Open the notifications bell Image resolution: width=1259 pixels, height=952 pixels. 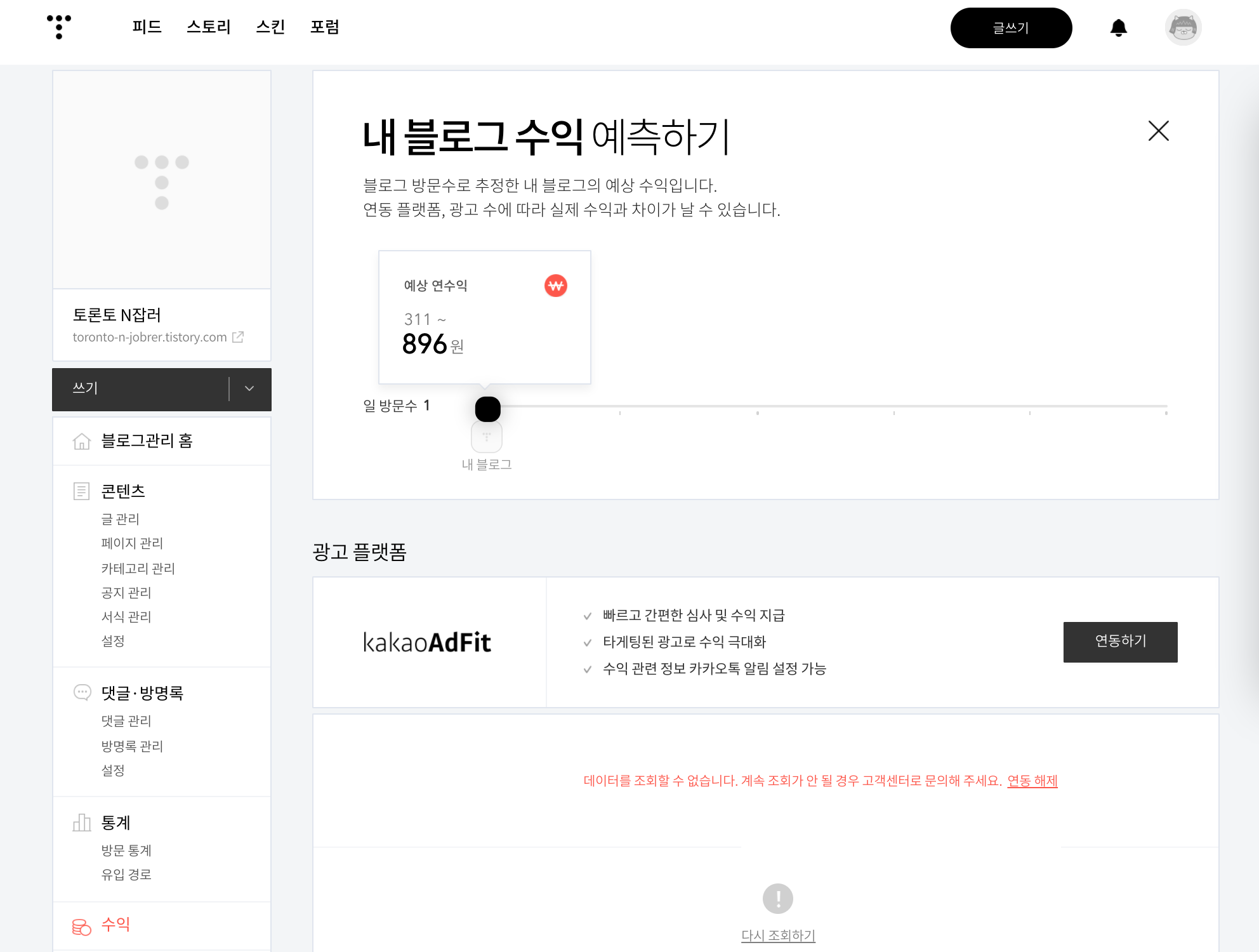click(1118, 28)
